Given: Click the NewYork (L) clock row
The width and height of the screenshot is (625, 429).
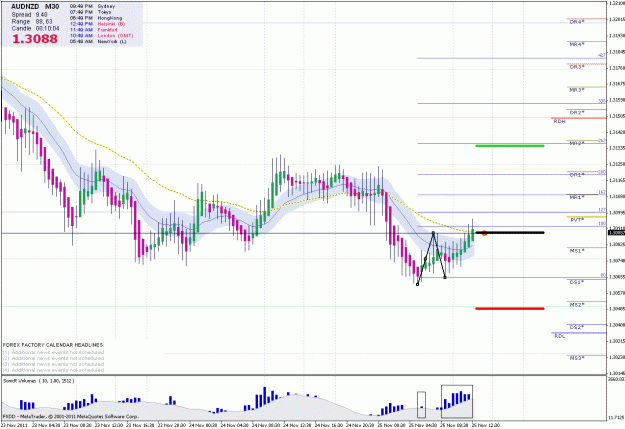Looking at the screenshot, I should tap(98, 41).
